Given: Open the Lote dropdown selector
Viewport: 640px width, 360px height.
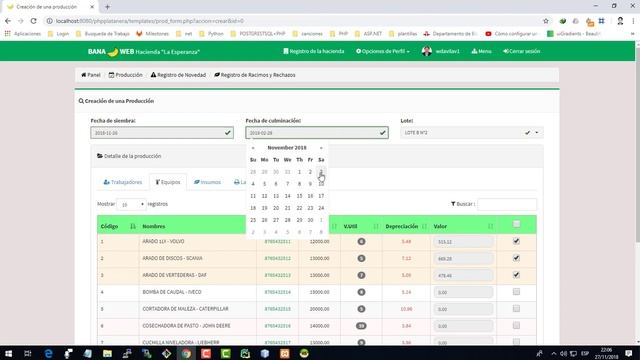Looking at the screenshot, I should [x=472, y=133].
